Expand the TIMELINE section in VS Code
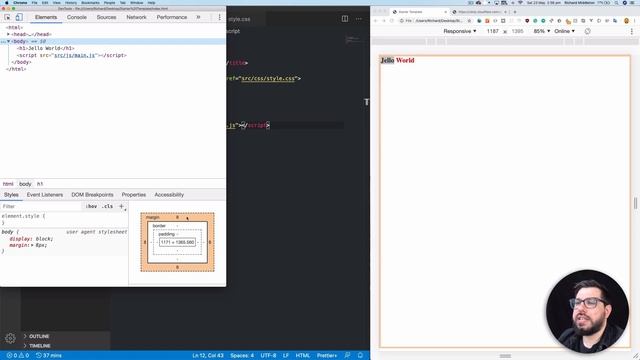This screenshot has height=360, width=640. pos(40,346)
